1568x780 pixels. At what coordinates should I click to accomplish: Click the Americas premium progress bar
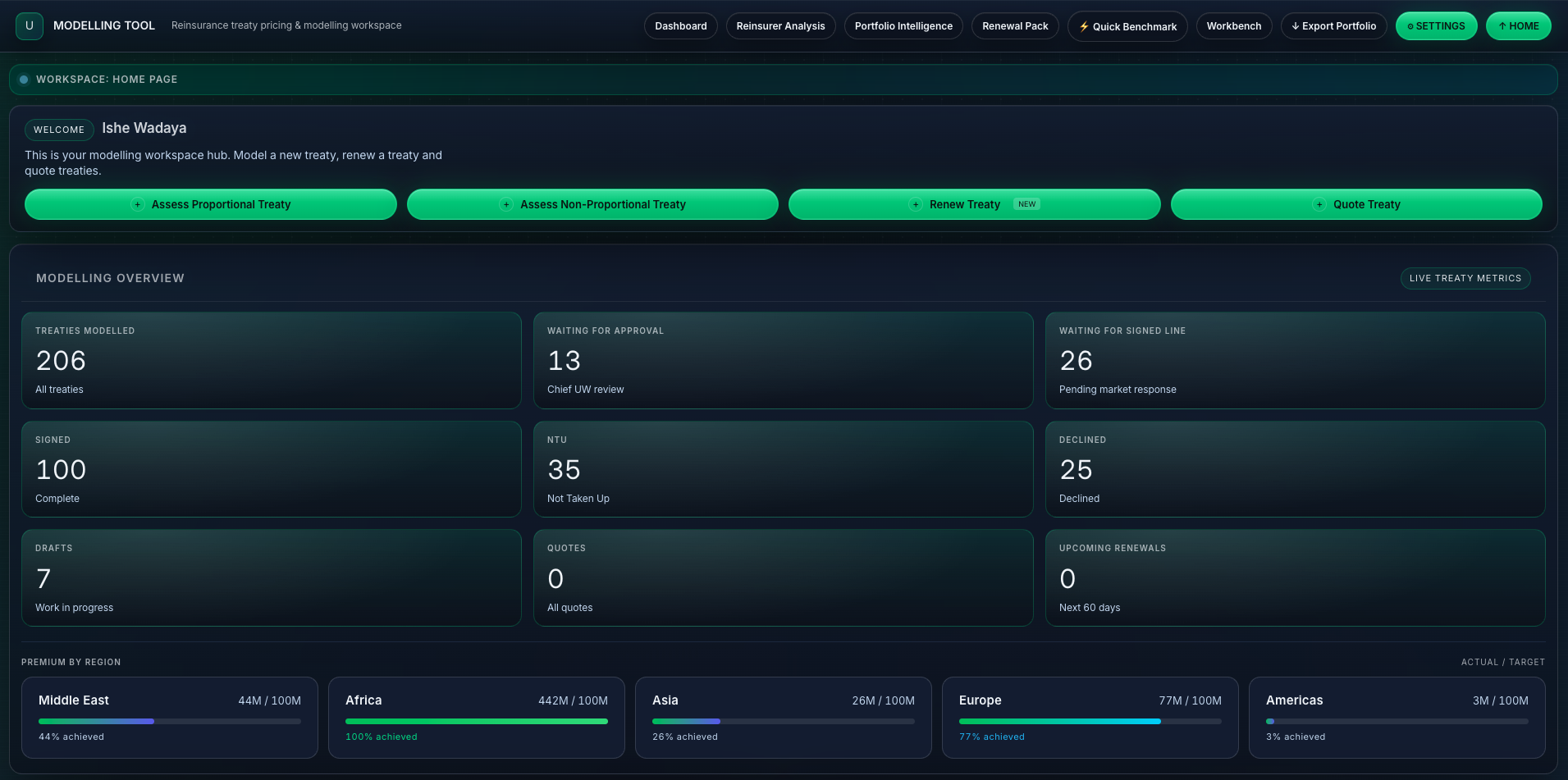coord(1397,722)
